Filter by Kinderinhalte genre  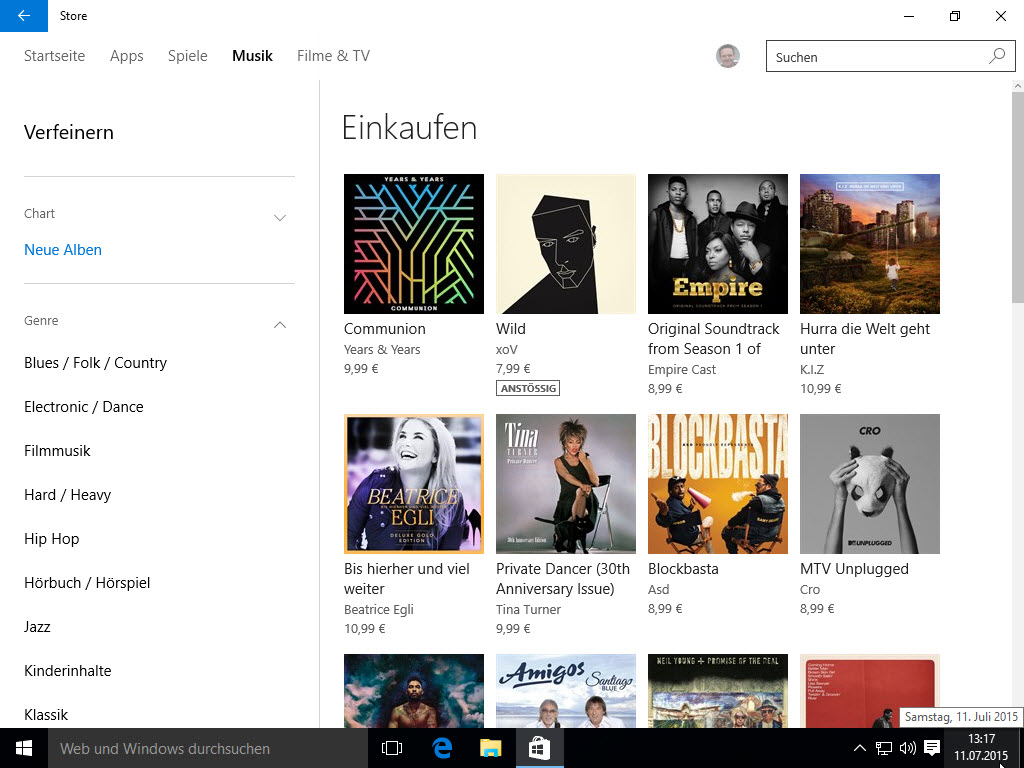click(x=68, y=671)
